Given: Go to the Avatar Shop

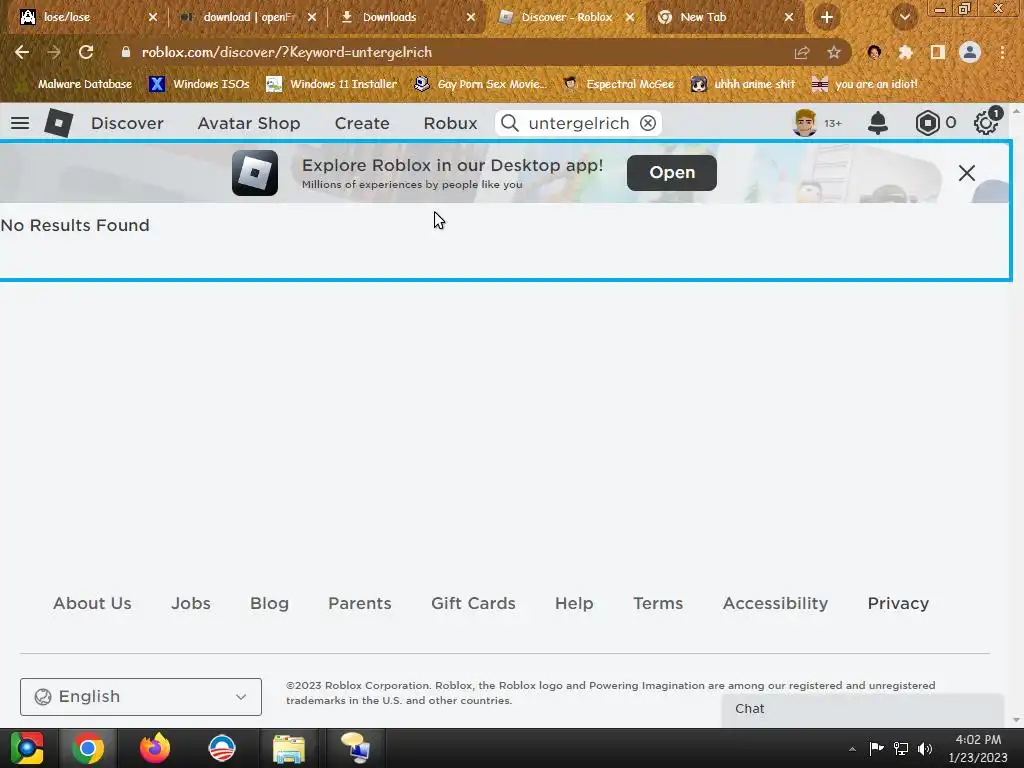Looking at the screenshot, I should pos(249,123).
